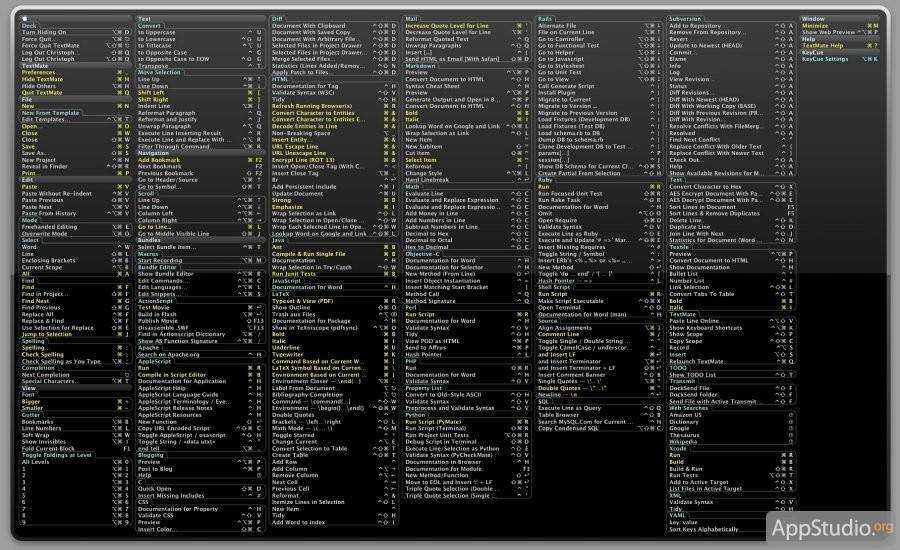Choose Reveal in Finder entry
The height and width of the screenshot is (550, 900).
click(45, 166)
